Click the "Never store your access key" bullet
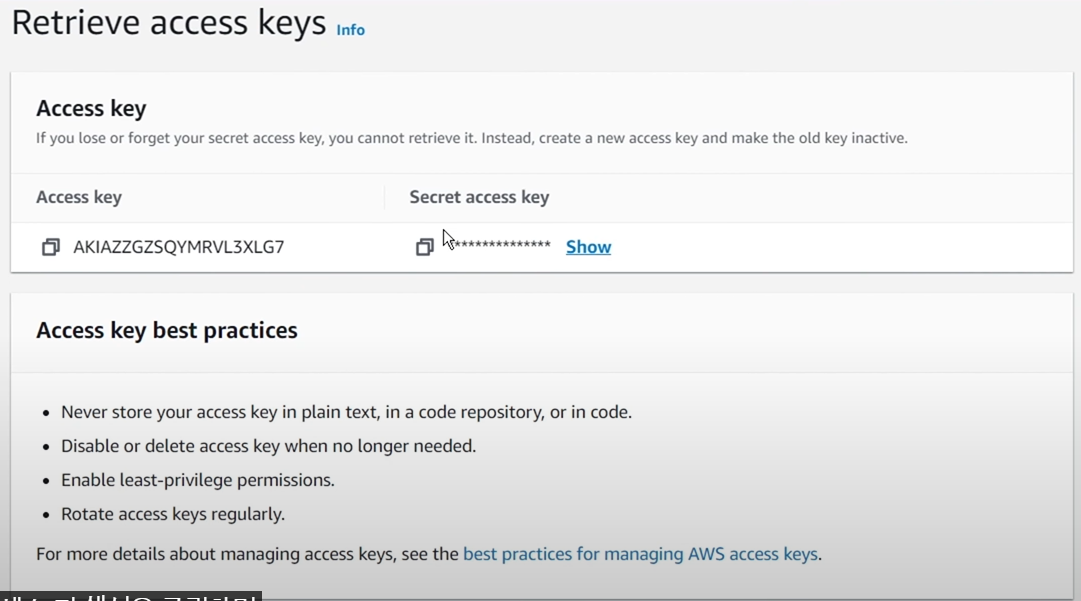This screenshot has width=1081, height=601. pyautogui.click(x=346, y=412)
